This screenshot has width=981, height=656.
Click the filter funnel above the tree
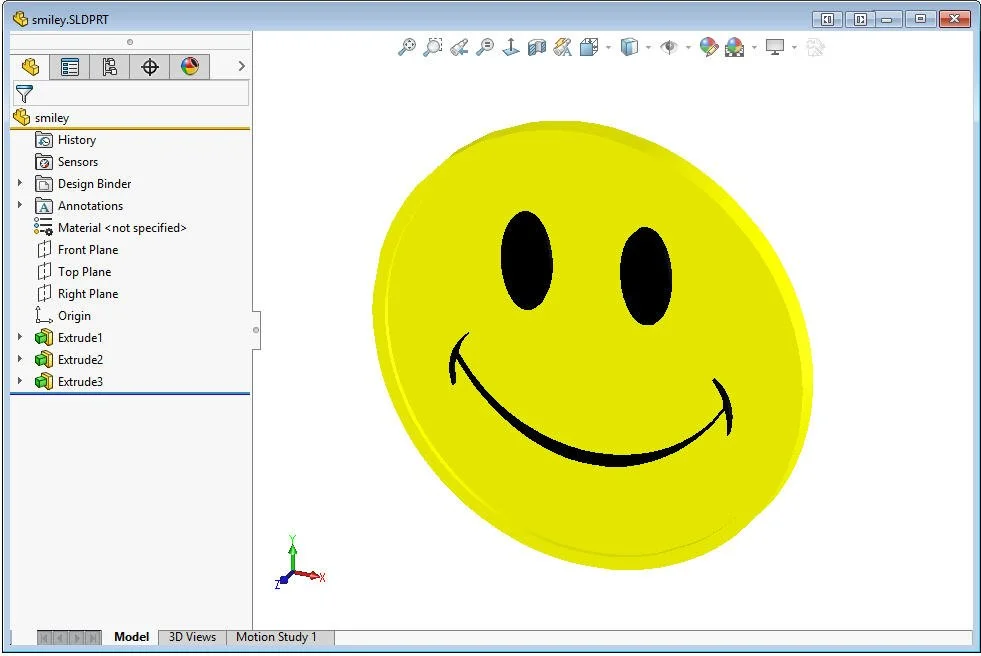(x=26, y=93)
